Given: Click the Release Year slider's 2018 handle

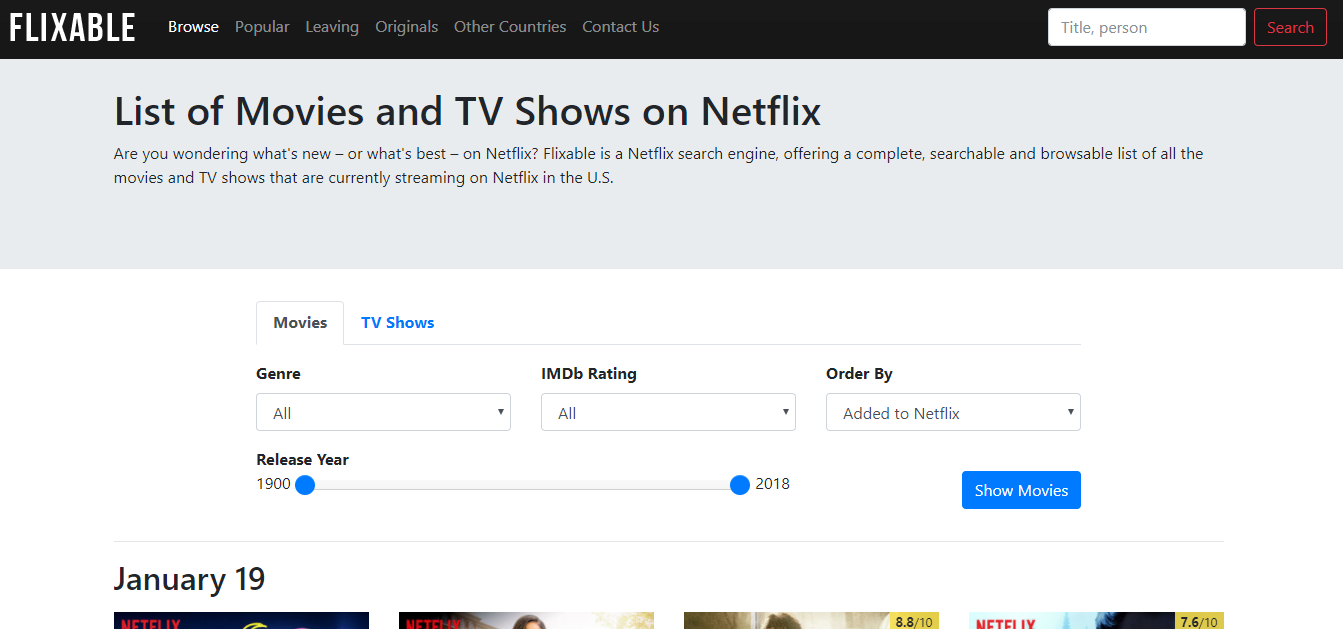Looking at the screenshot, I should pos(740,485).
